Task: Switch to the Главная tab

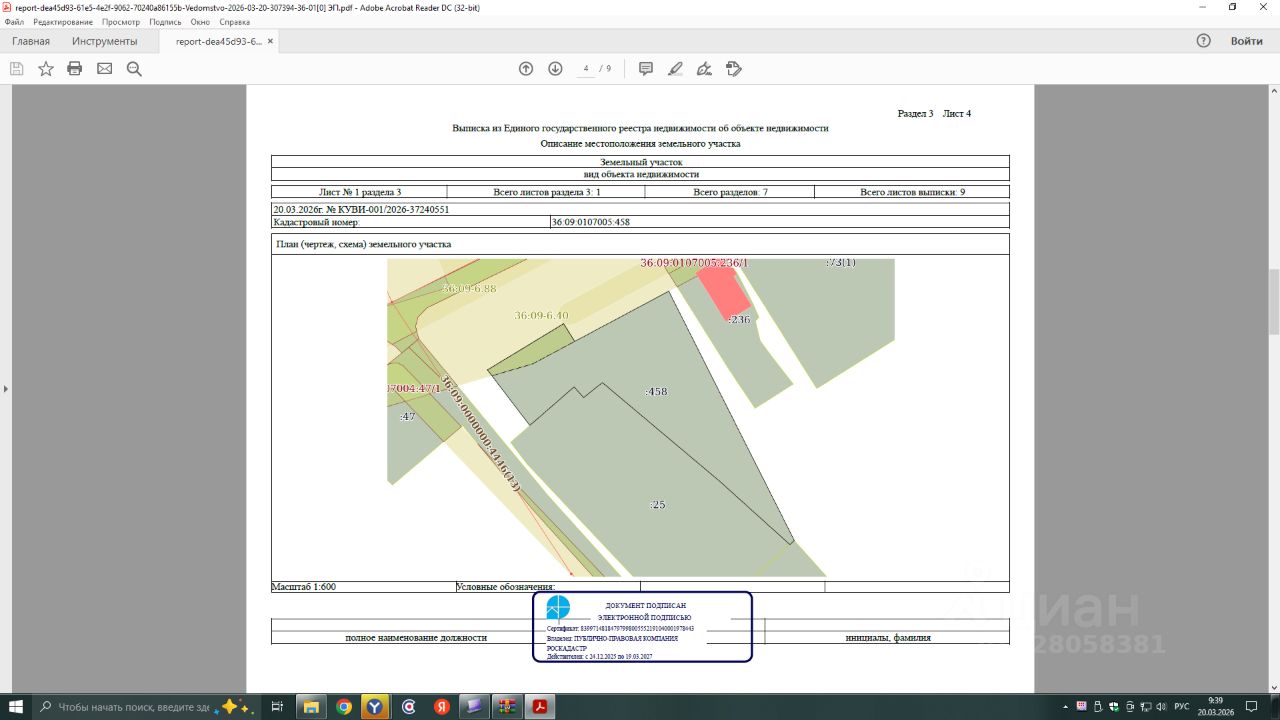Action: coord(31,41)
